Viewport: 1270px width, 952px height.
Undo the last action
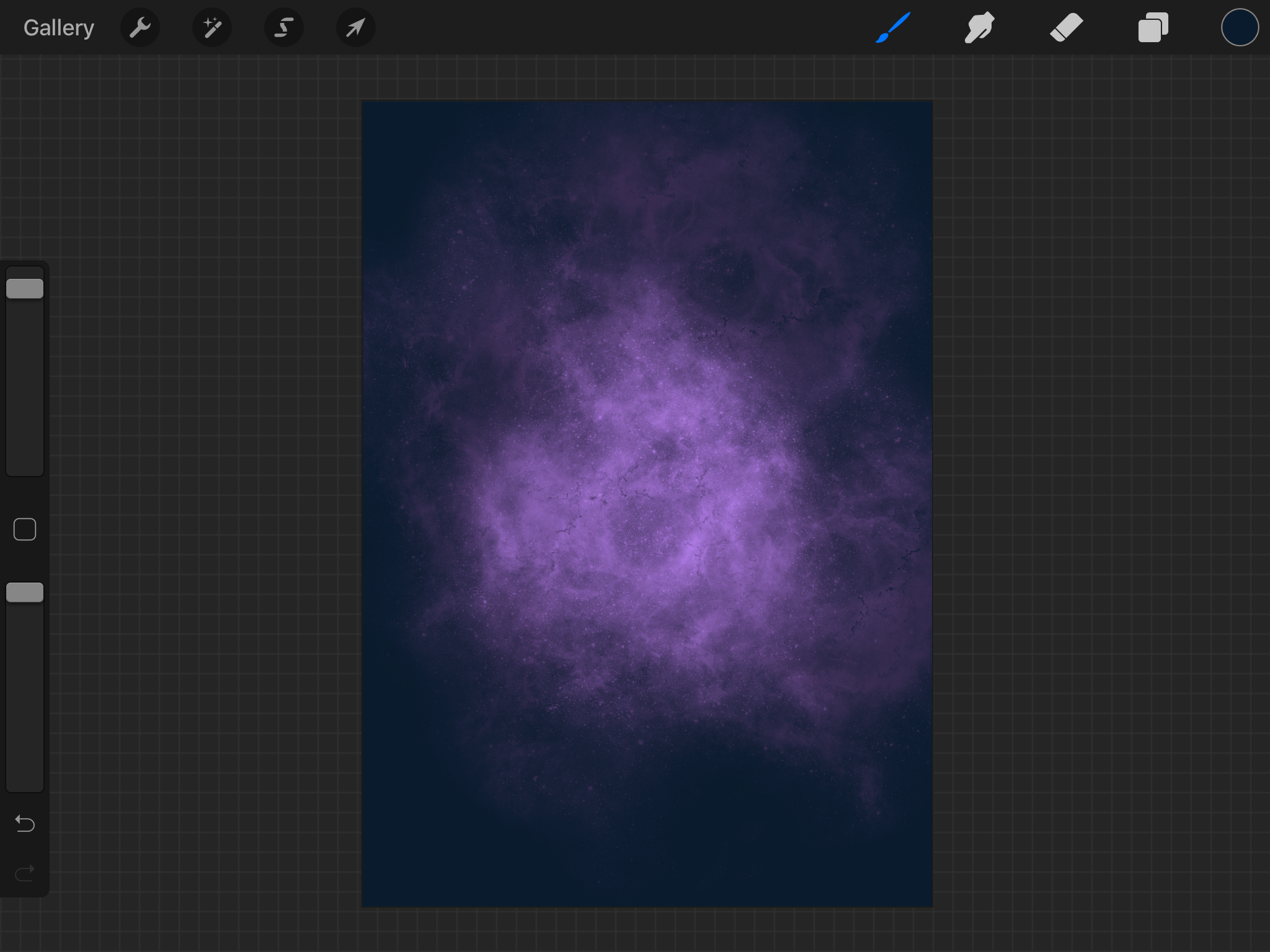pyautogui.click(x=25, y=824)
